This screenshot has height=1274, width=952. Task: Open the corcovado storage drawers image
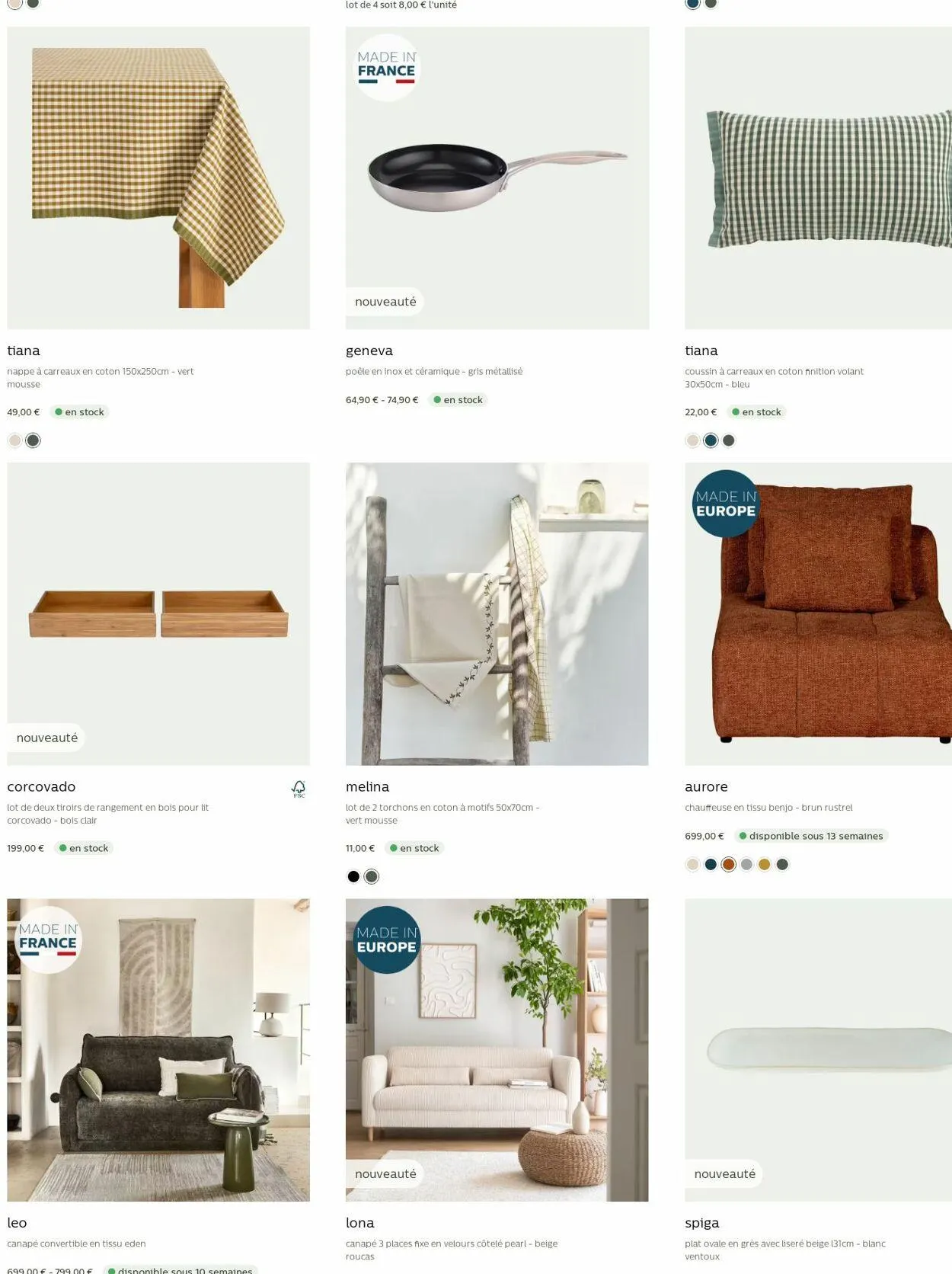[158, 614]
